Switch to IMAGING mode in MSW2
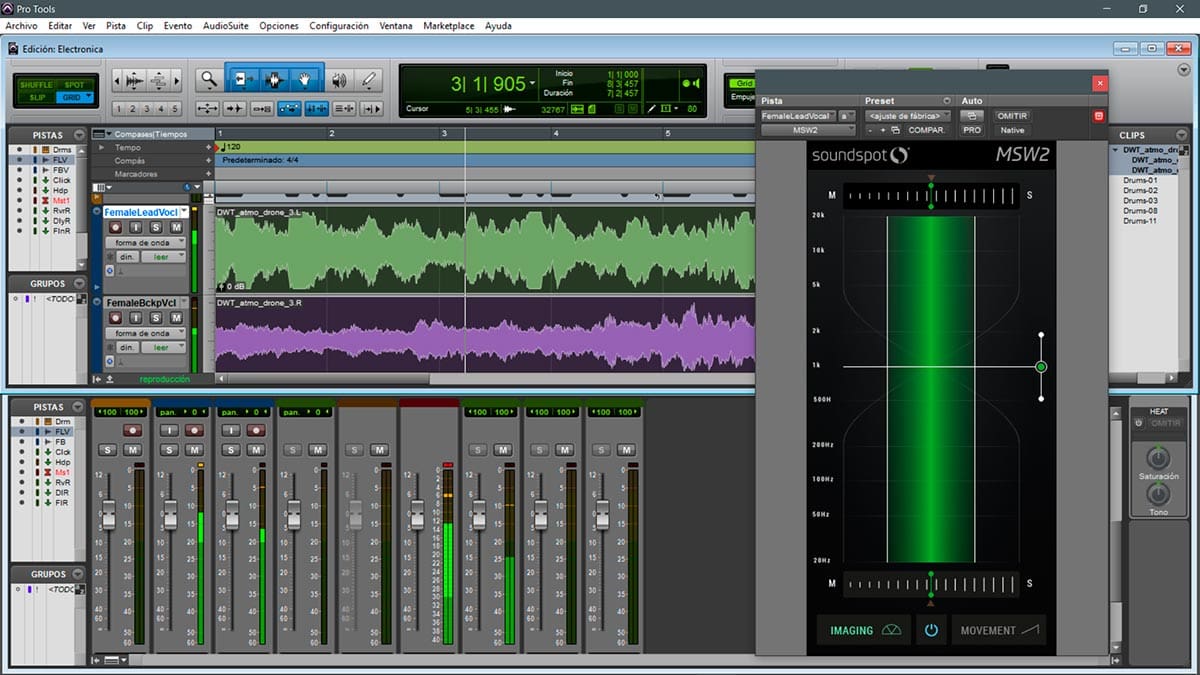This screenshot has width=1200, height=675. [862, 630]
